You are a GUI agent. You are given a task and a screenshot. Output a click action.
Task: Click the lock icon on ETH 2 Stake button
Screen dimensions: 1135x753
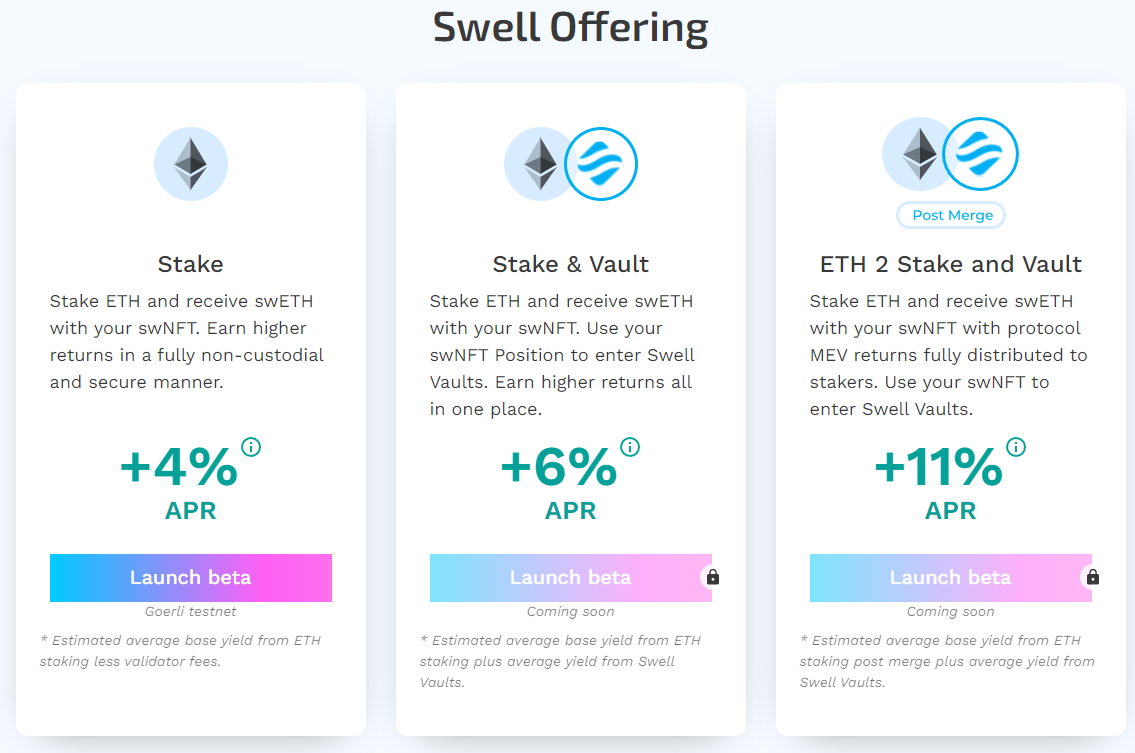pos(1093,577)
